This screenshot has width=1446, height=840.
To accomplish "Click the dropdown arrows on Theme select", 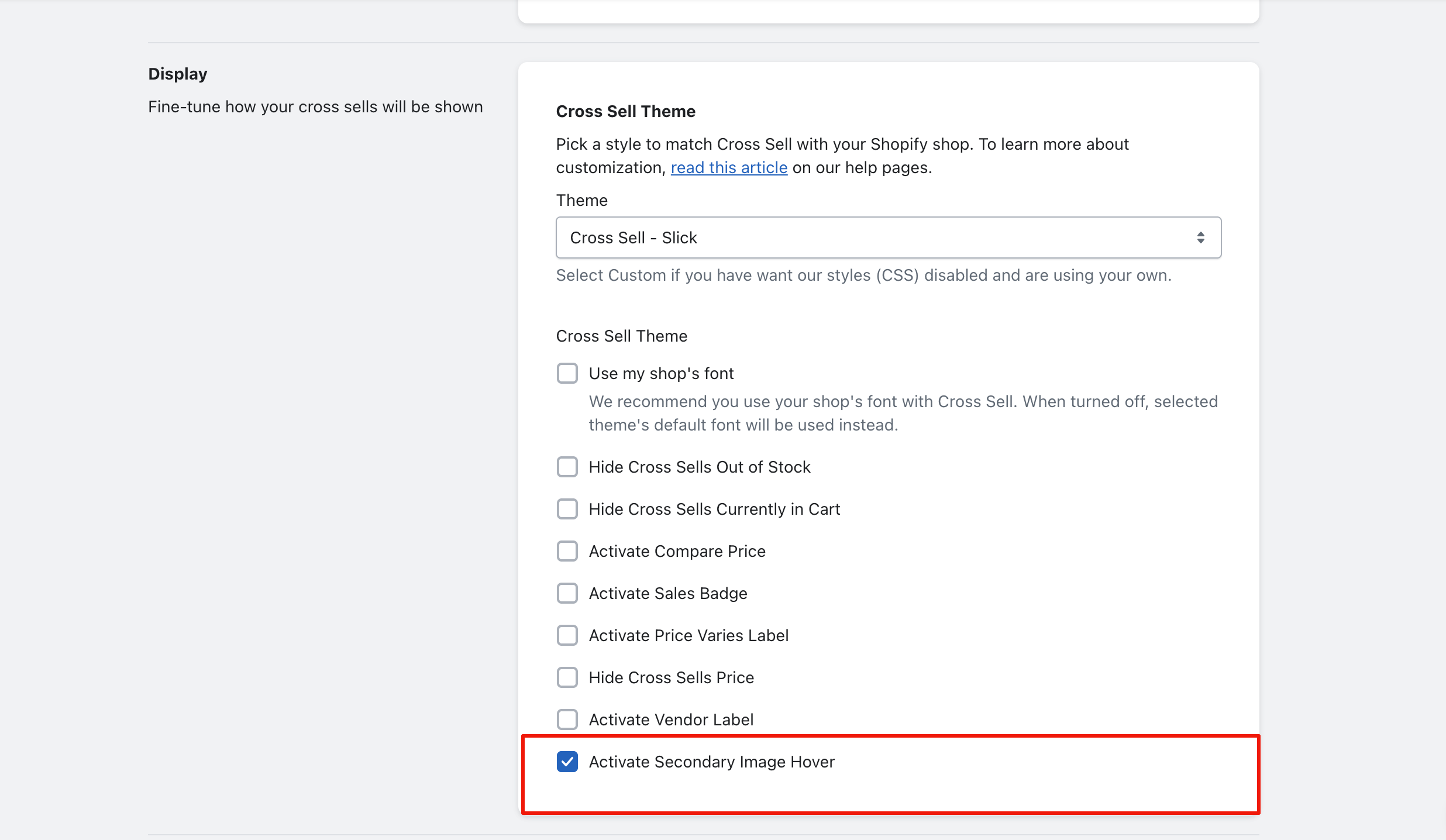I will click(x=1200, y=237).
